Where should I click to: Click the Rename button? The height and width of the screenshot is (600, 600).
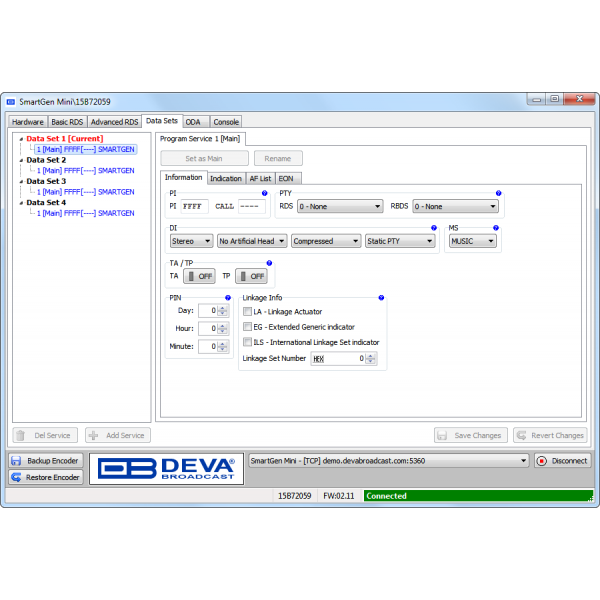[x=278, y=158]
